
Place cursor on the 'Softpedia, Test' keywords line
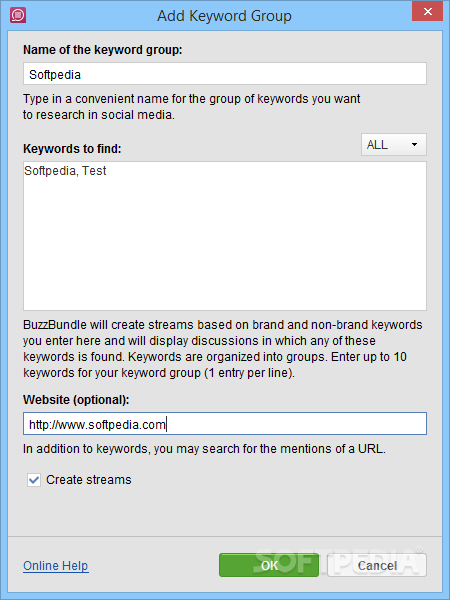(65, 171)
